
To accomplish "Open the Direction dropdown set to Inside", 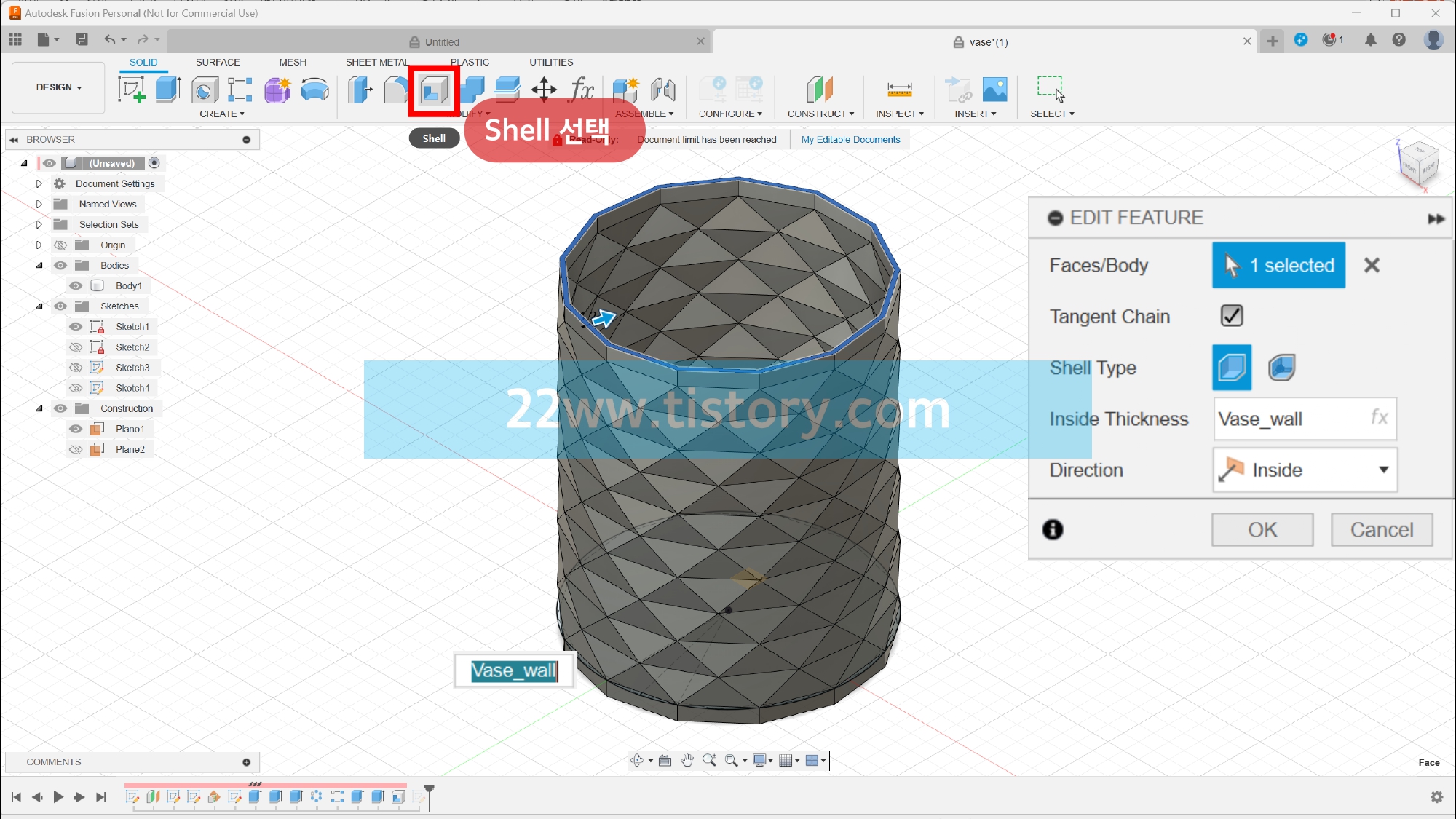I will (1305, 470).
